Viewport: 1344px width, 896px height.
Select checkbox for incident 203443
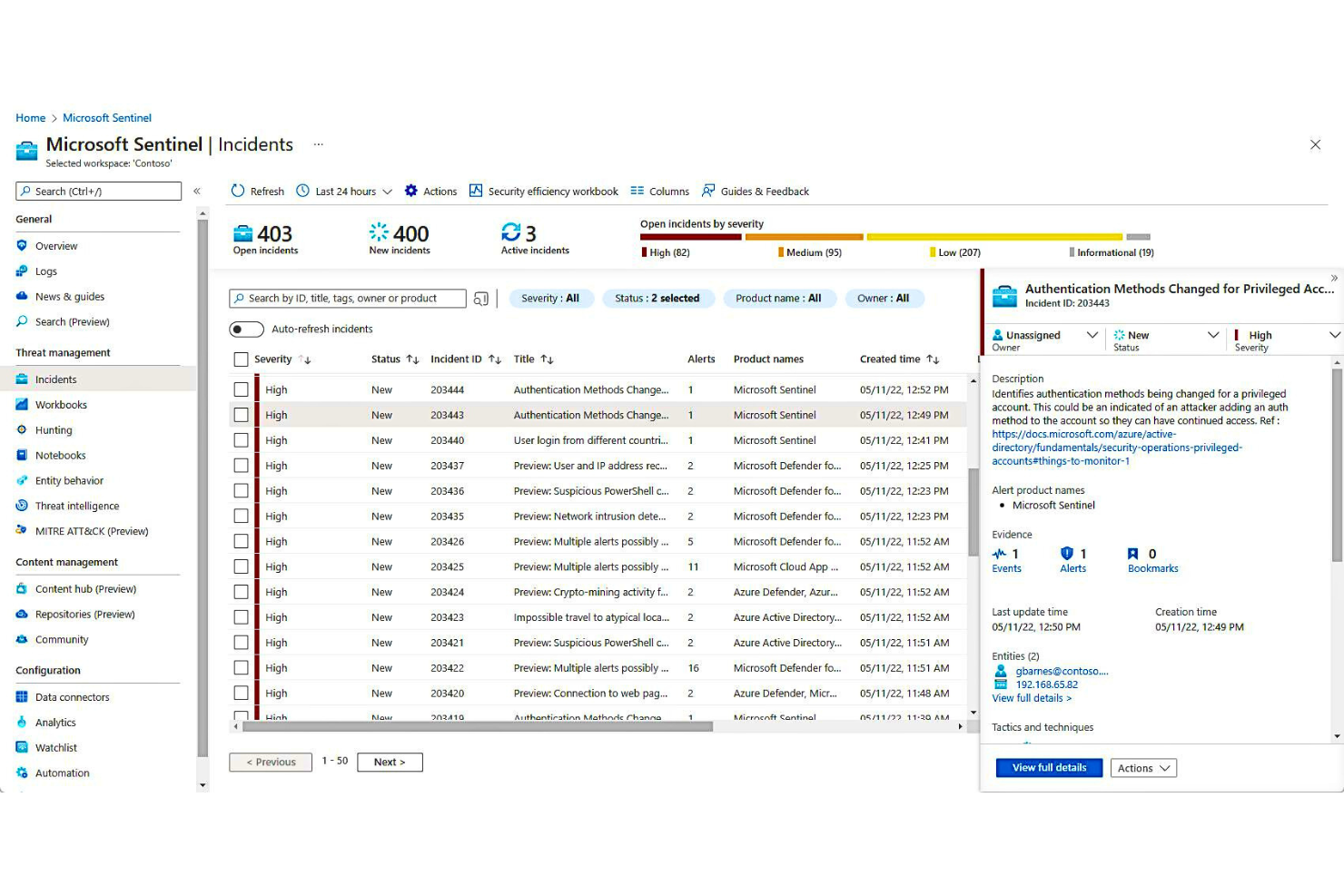coord(241,415)
